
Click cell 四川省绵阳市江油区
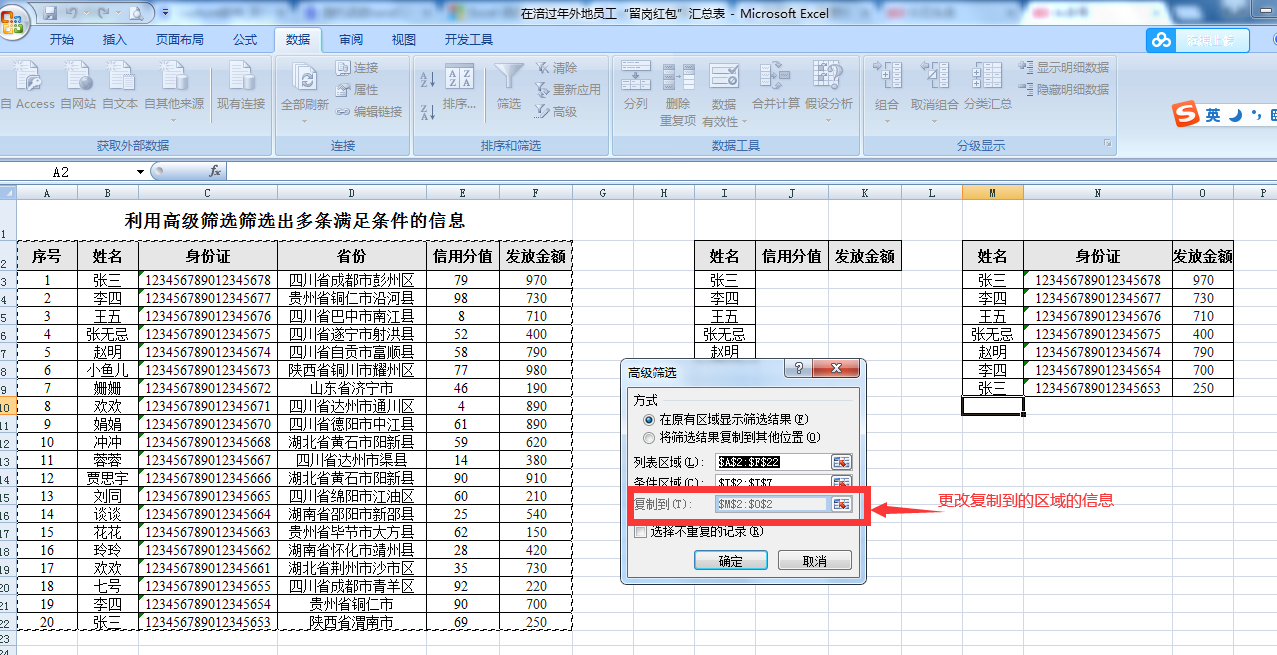352,496
